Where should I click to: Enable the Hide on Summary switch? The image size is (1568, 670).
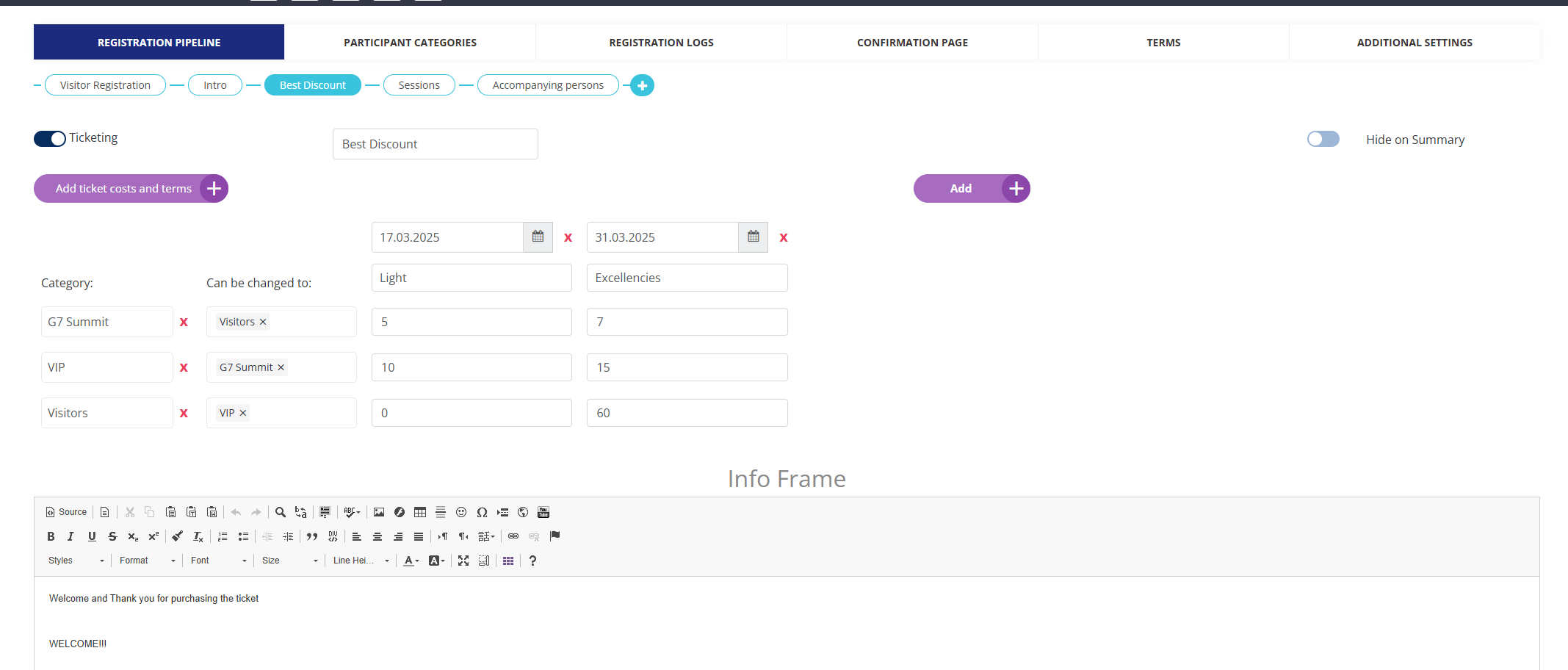point(1323,139)
